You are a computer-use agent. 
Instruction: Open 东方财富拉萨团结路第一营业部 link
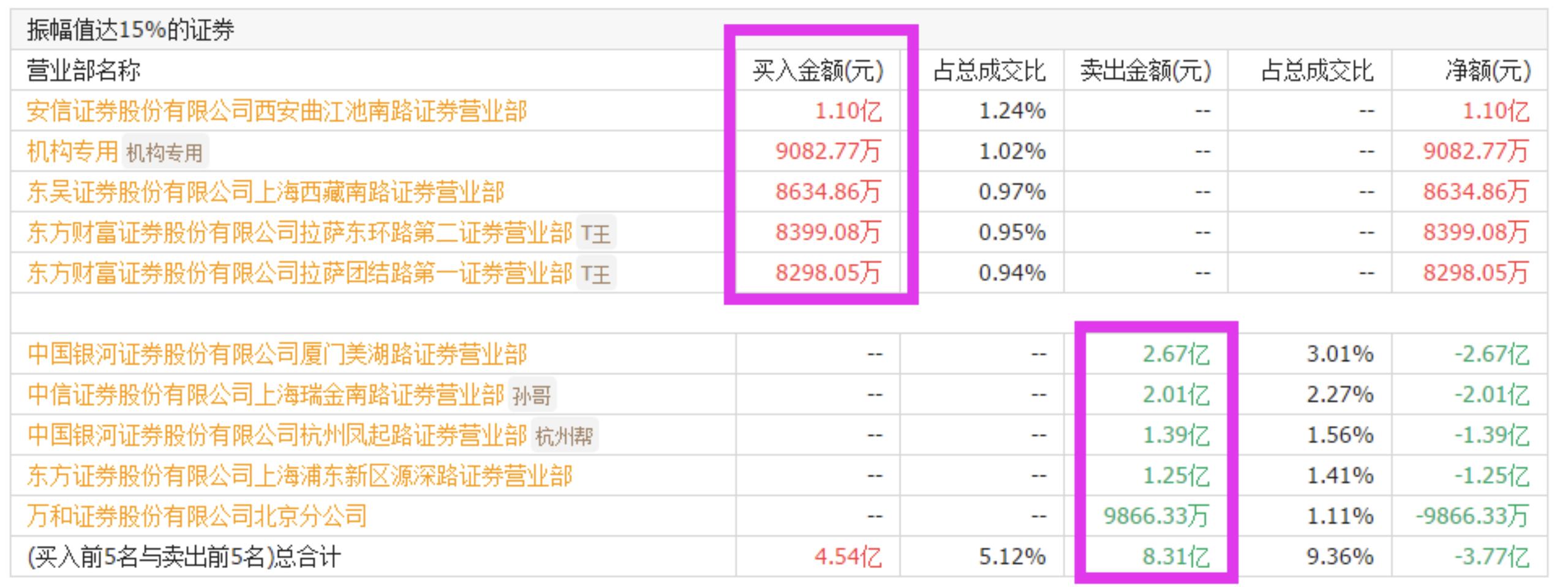pyautogui.click(x=300, y=273)
